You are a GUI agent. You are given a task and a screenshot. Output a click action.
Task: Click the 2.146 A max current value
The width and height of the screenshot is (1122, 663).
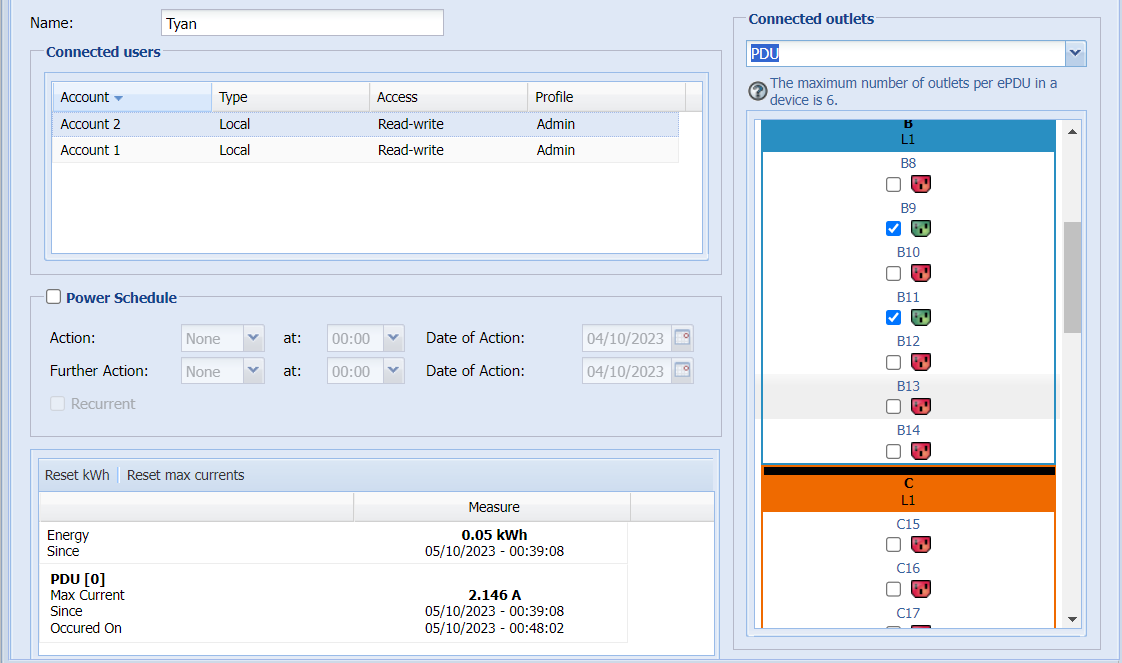494,595
